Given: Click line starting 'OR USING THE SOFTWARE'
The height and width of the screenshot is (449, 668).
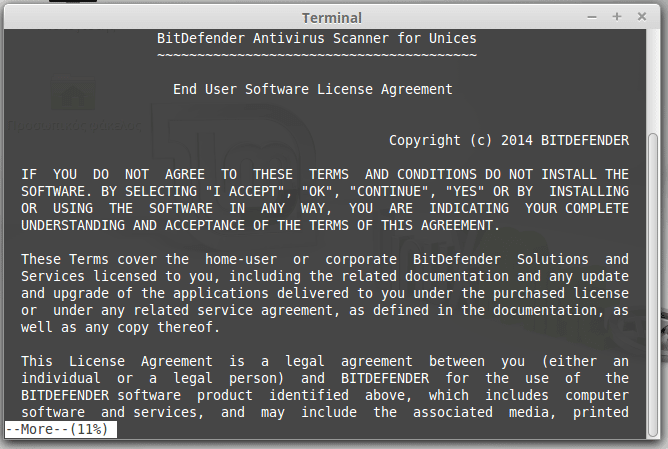Looking at the screenshot, I should point(325,209).
